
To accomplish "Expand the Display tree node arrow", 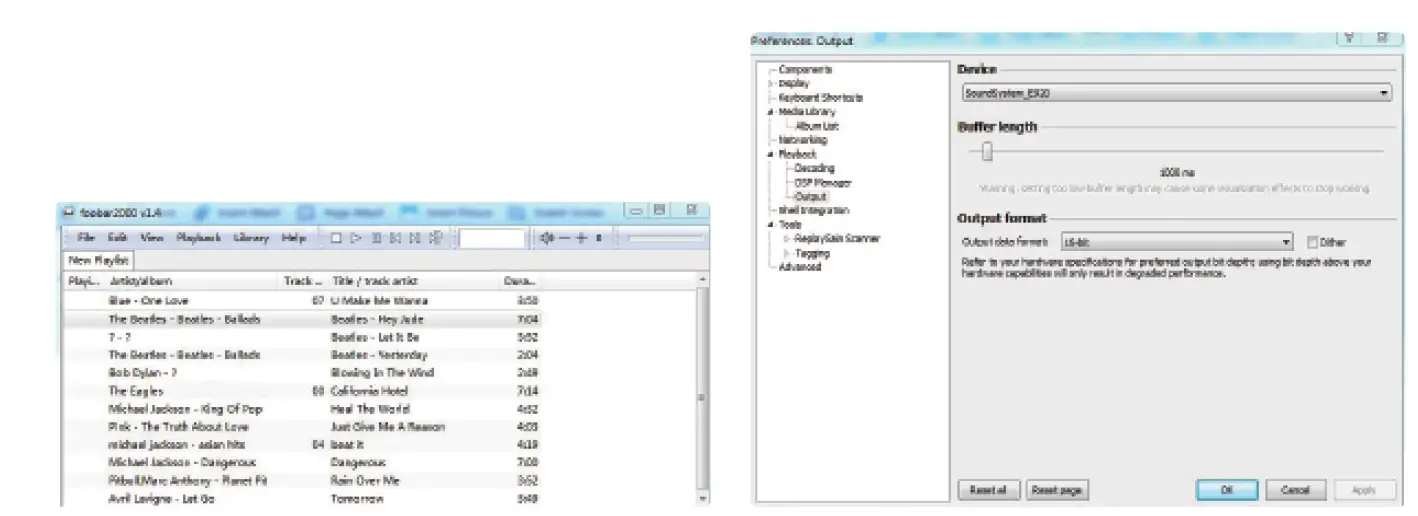I will click(771, 84).
